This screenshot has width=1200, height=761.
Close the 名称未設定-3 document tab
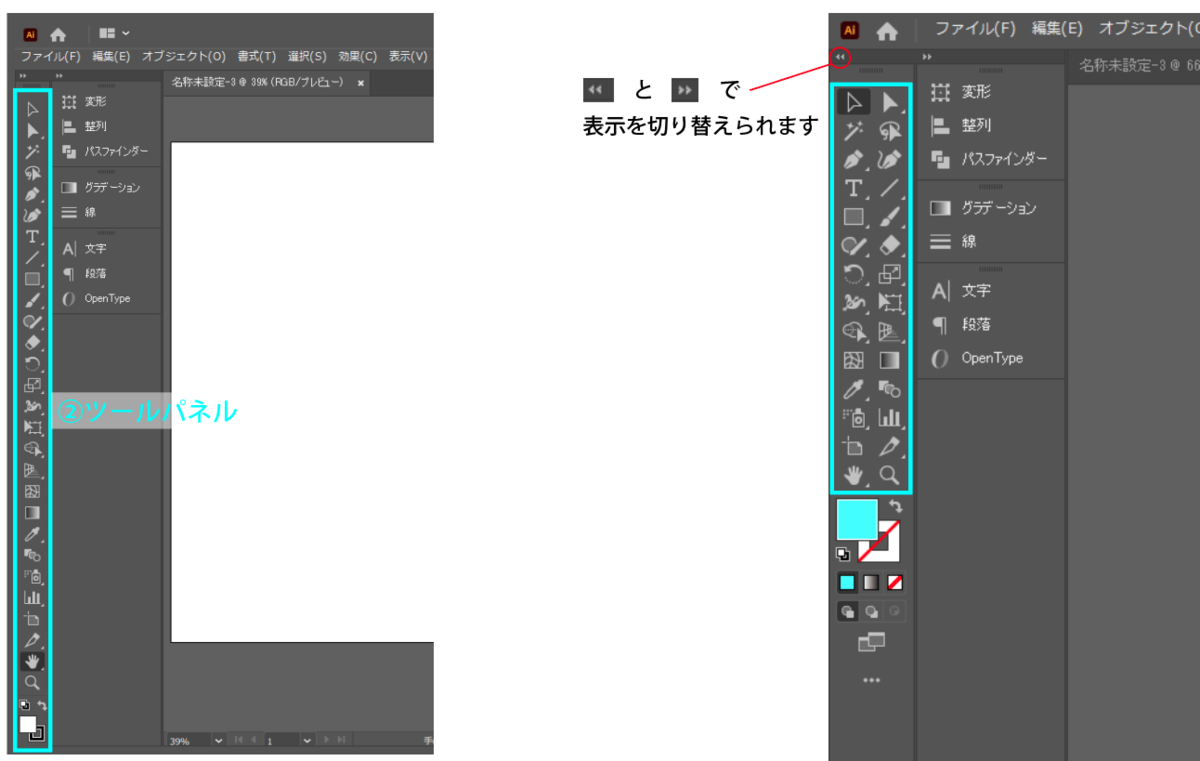361,82
